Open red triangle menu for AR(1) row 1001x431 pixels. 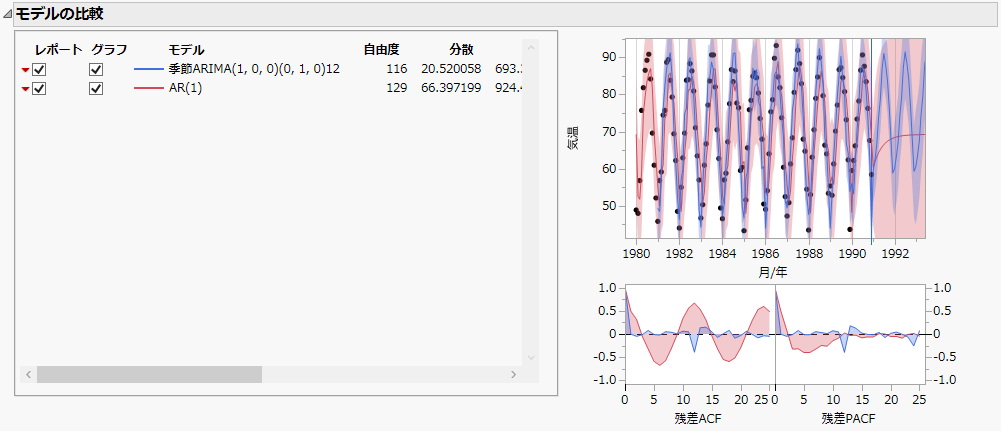click(25, 89)
